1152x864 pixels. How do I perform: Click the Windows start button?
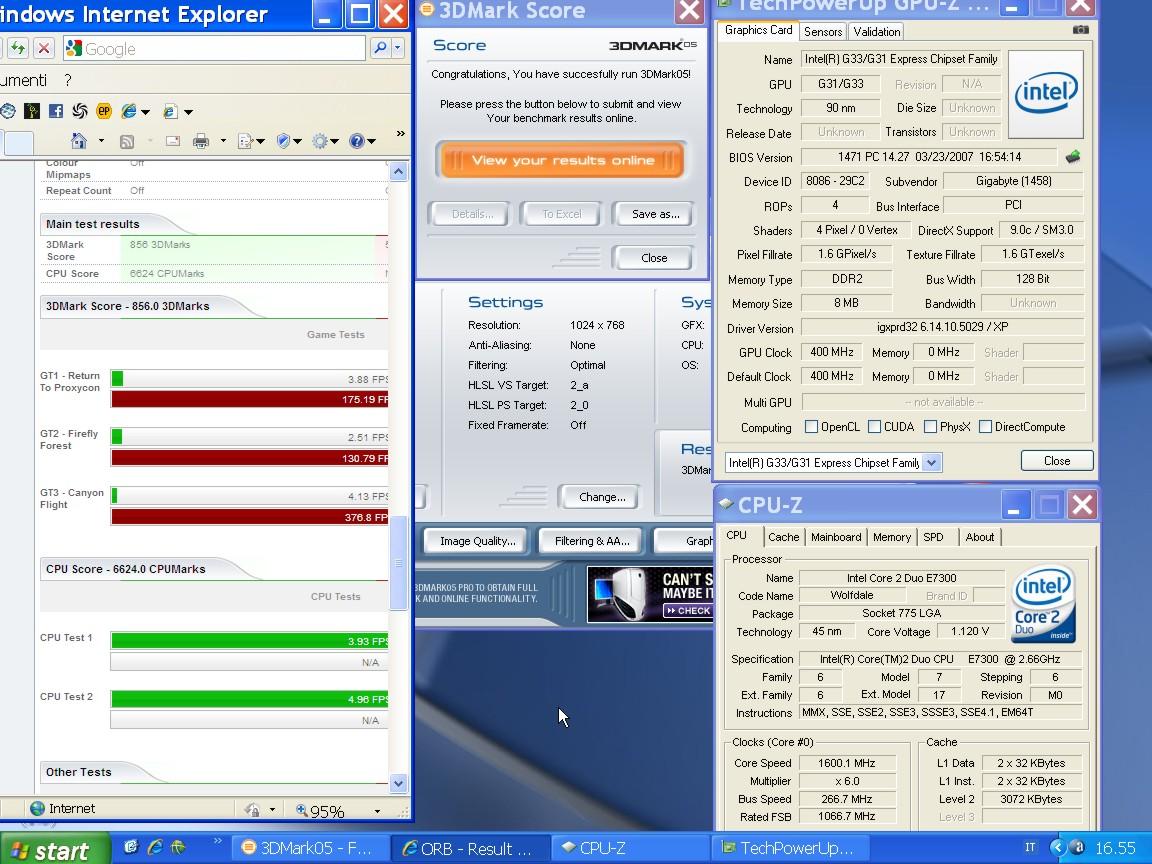pos(54,849)
